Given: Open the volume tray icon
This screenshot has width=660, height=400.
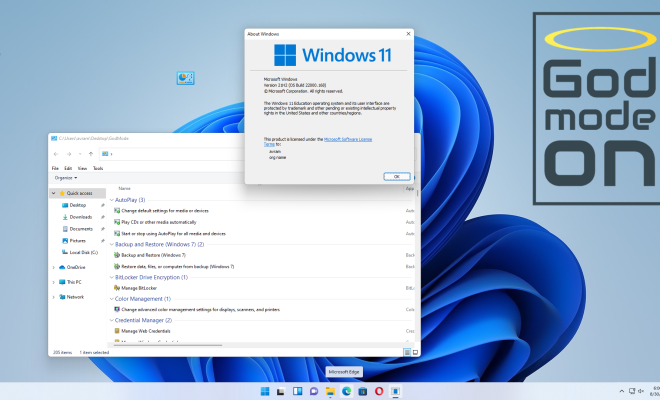Looking at the screenshot, I should [x=641, y=391].
